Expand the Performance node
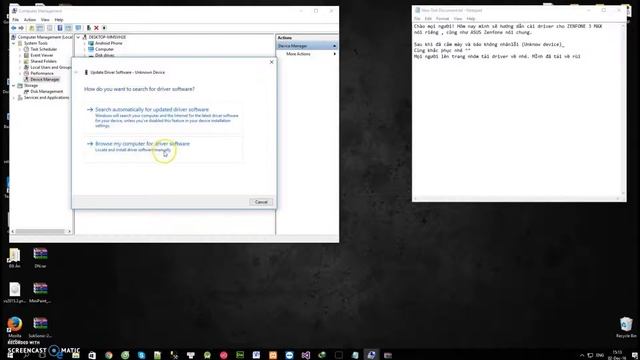Viewport: 640px width, 360px height. pyautogui.click(x=20, y=73)
